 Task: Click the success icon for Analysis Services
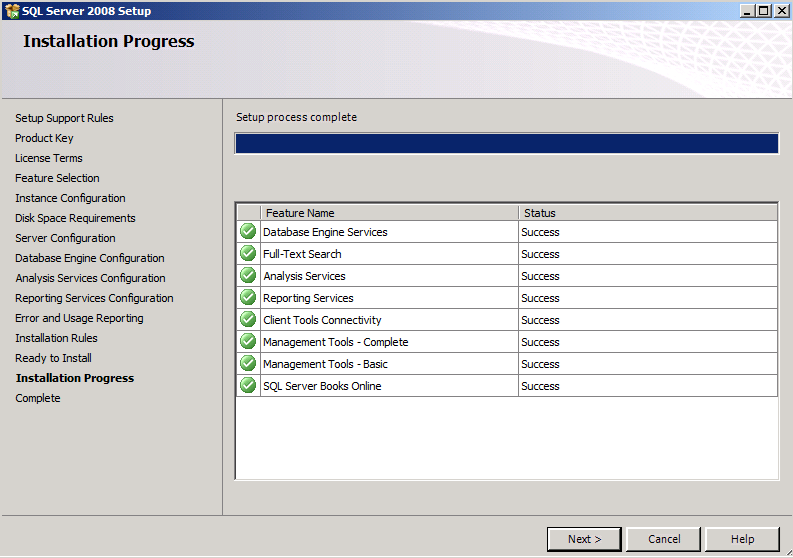click(x=248, y=275)
